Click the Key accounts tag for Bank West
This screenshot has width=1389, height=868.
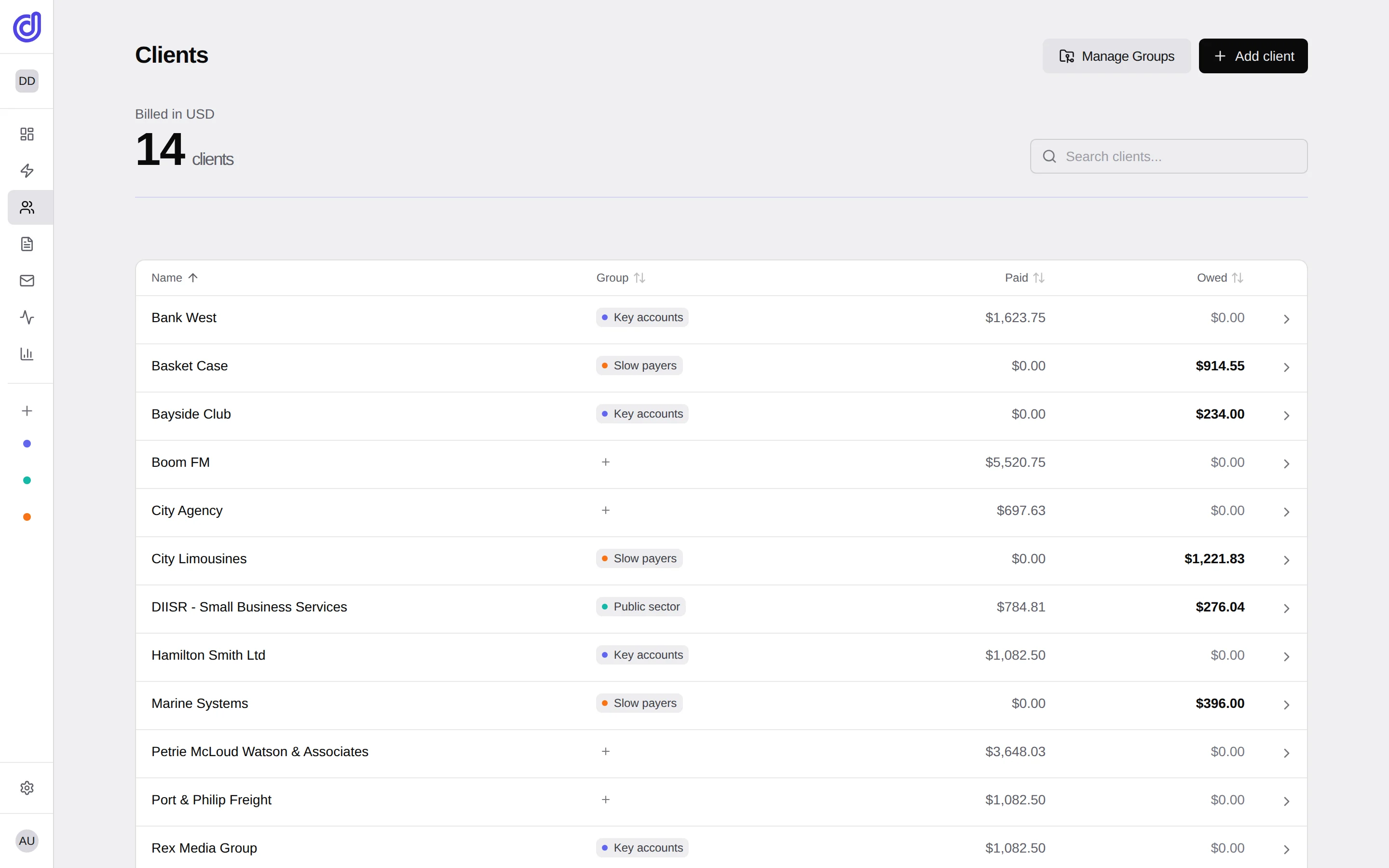(x=642, y=317)
